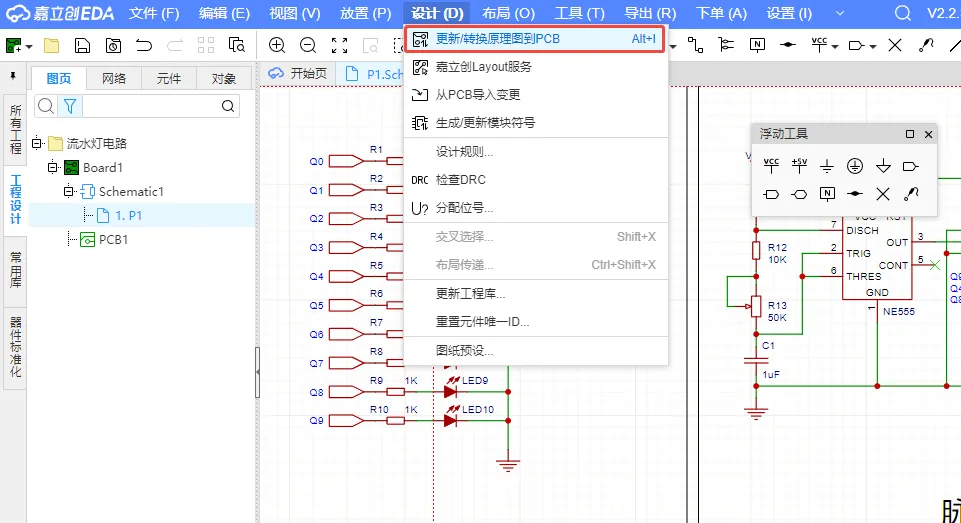Screen dimensions: 961x523
Task: Click the Undo arrow icon
Action: click(x=144, y=45)
